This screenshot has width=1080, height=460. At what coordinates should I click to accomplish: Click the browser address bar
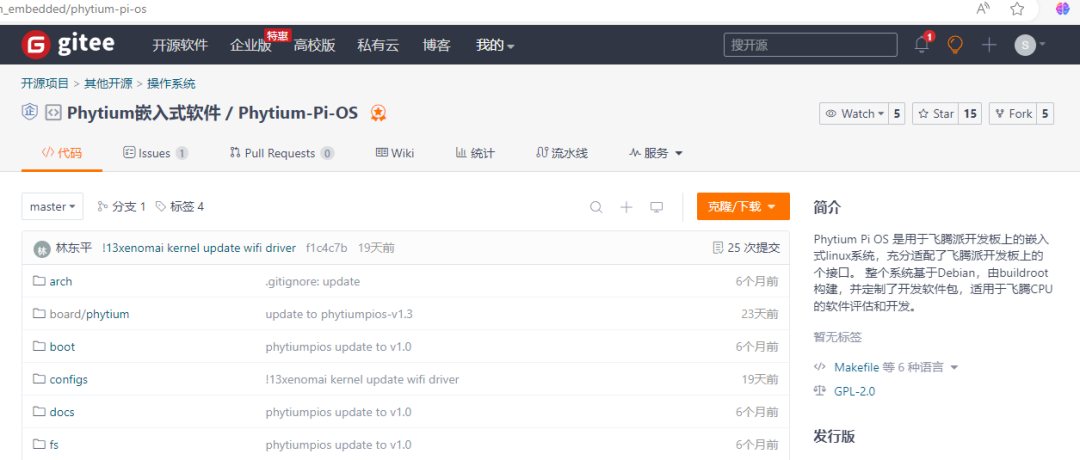[482, 10]
